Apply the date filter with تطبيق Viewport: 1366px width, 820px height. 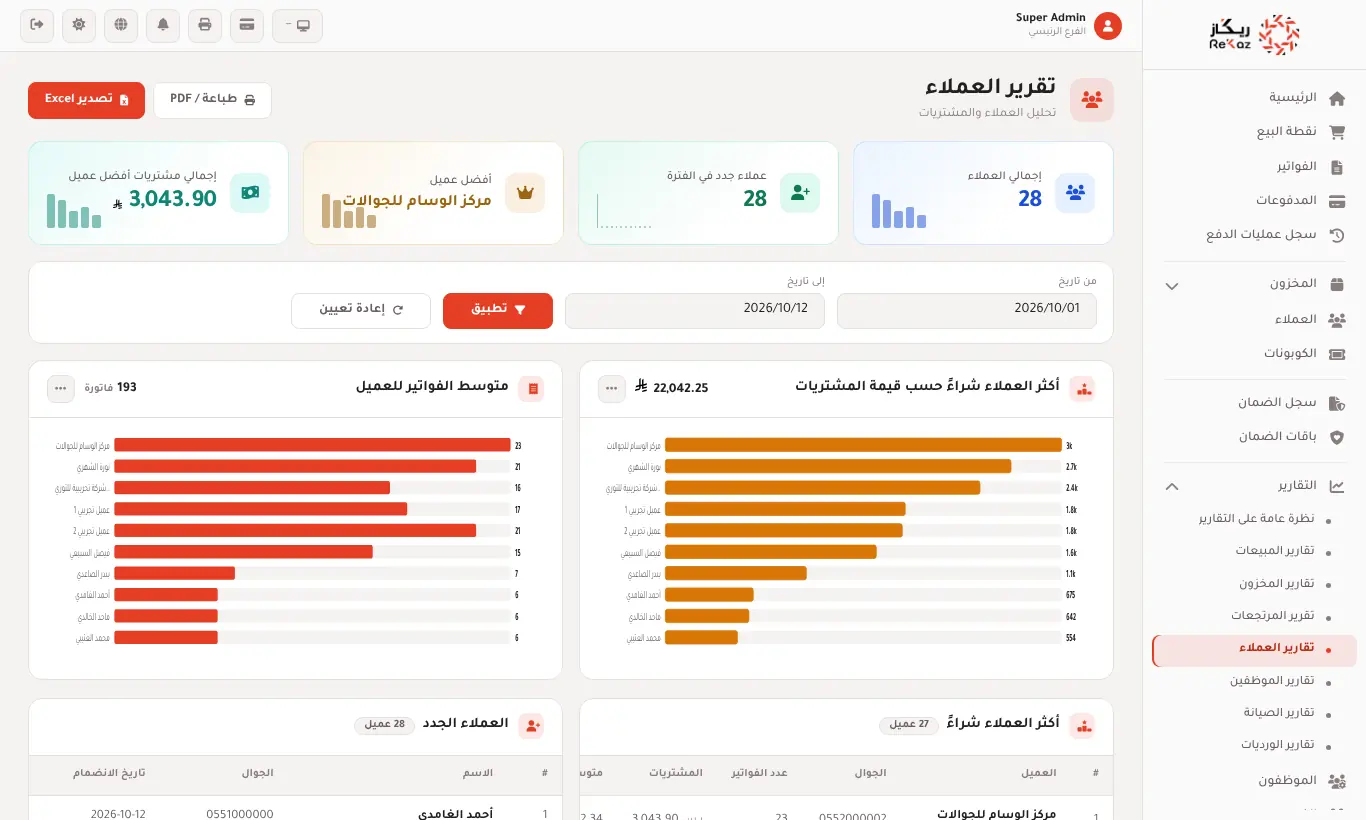coord(498,311)
